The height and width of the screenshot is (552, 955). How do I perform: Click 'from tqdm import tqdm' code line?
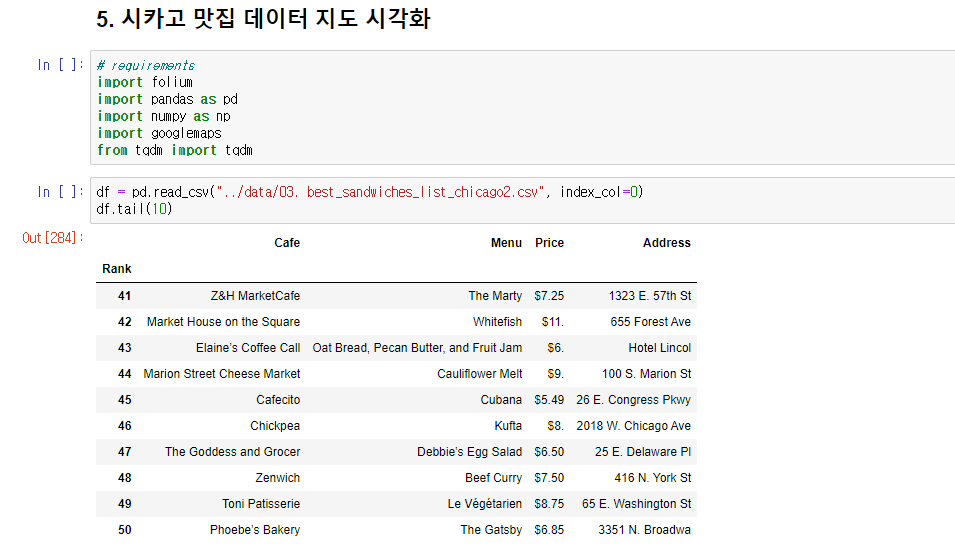click(174, 150)
